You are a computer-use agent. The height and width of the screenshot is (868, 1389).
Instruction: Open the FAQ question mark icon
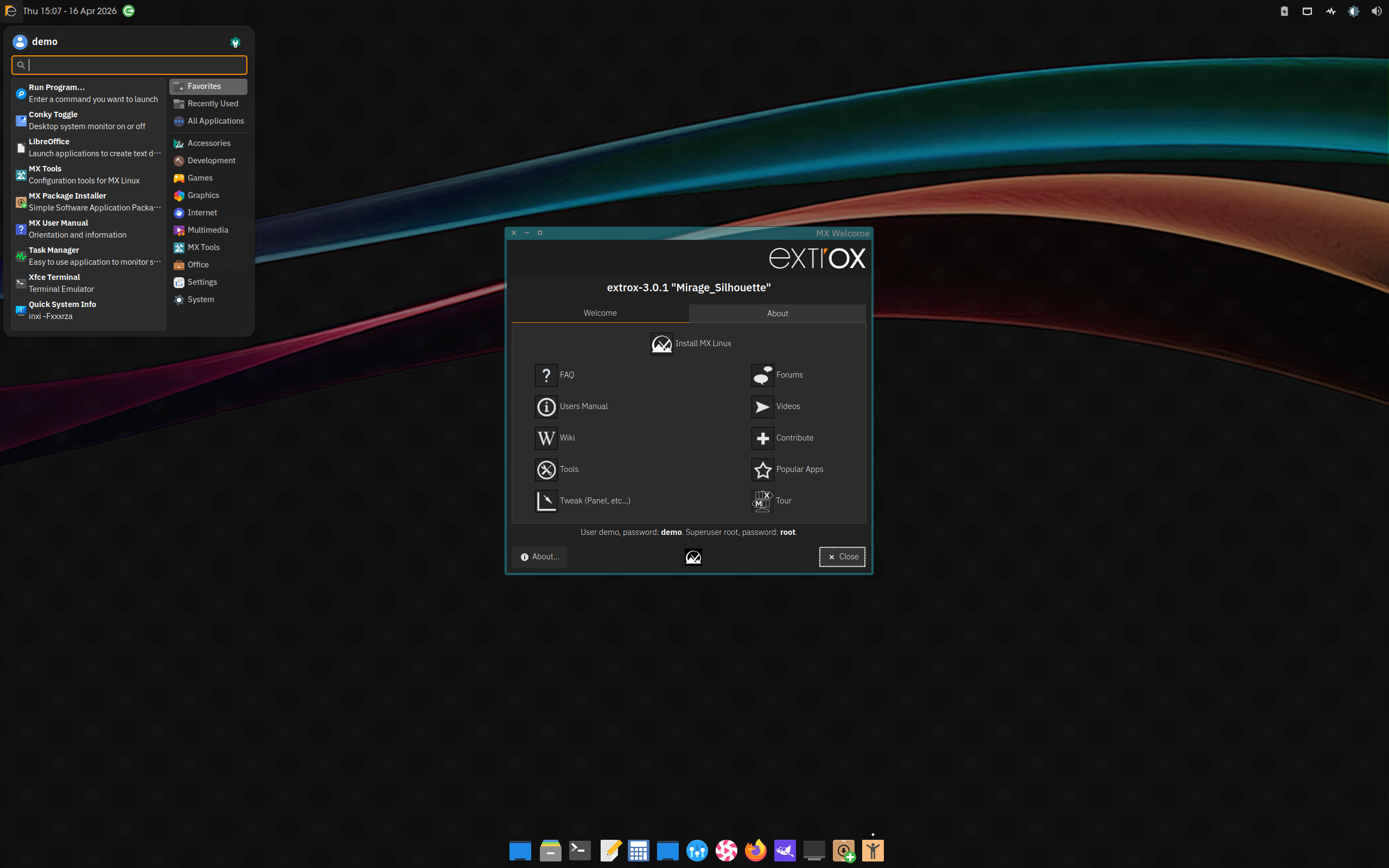point(546,375)
